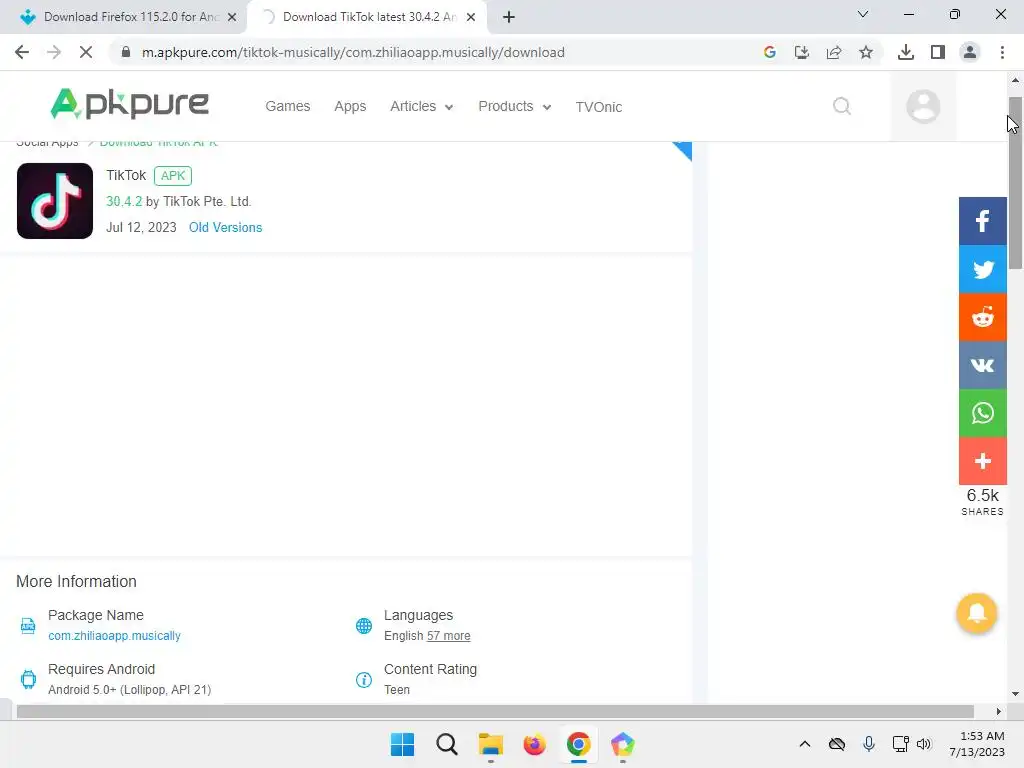Open the pentagon-shaped taskbar app
This screenshot has height=768, width=1024.
[622, 744]
